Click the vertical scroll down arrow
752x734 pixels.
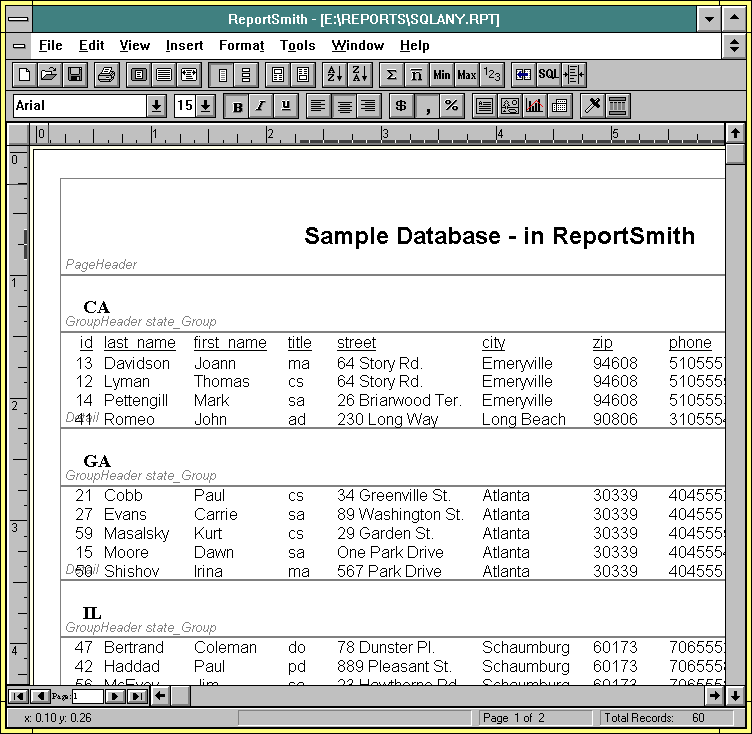[735, 696]
